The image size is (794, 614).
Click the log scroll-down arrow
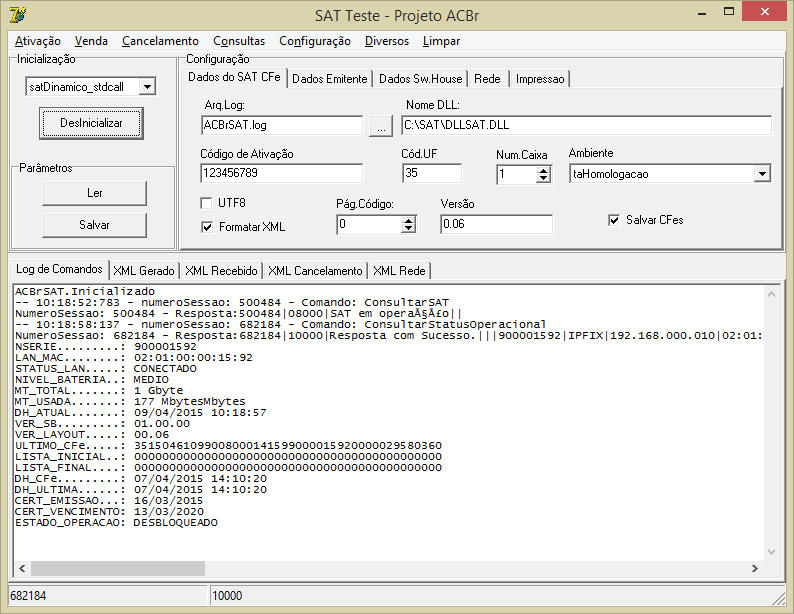click(771, 552)
